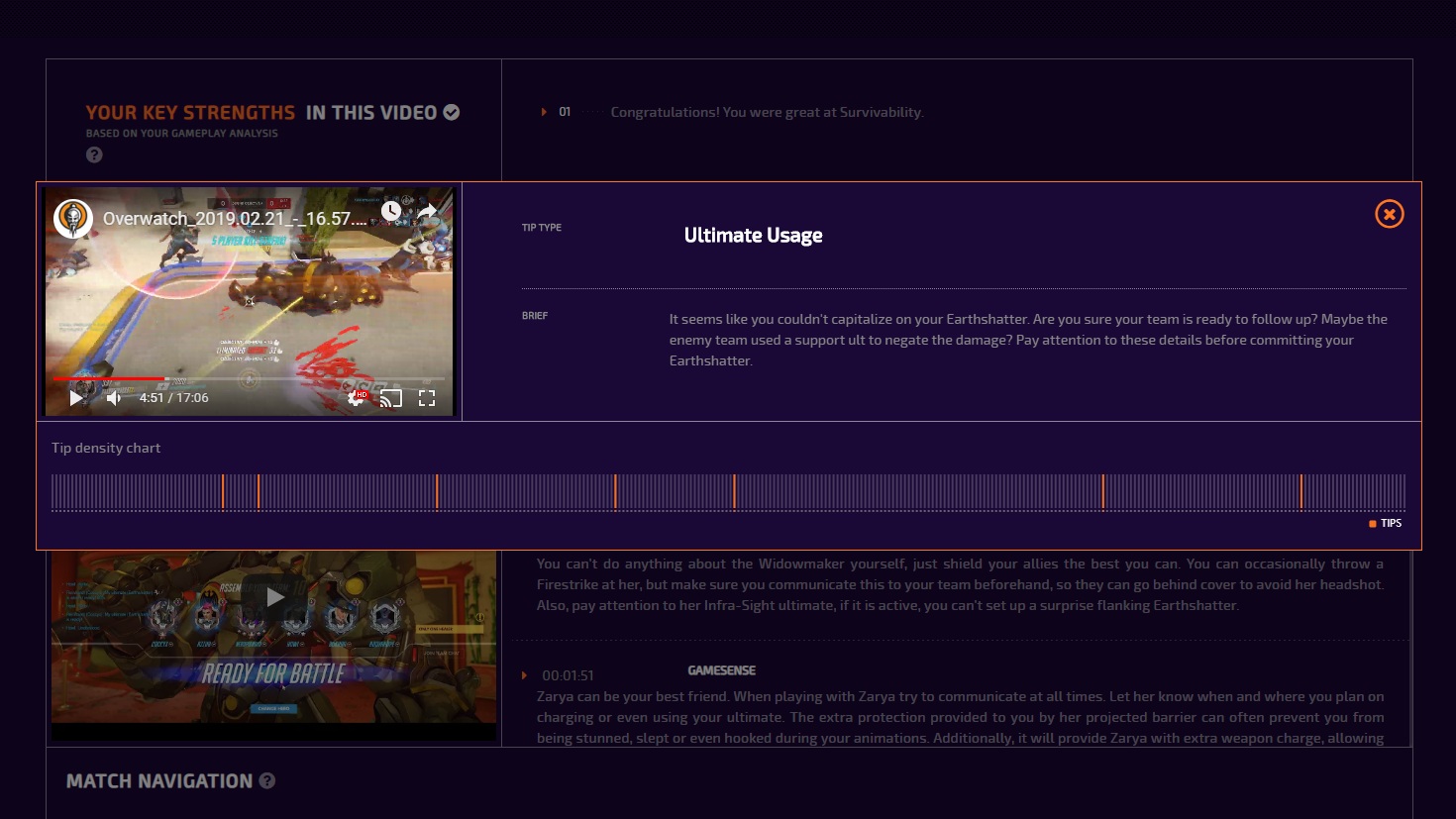The height and width of the screenshot is (819, 1456).
Task: Select the last orange tip marker in chart
Action: [1300, 491]
